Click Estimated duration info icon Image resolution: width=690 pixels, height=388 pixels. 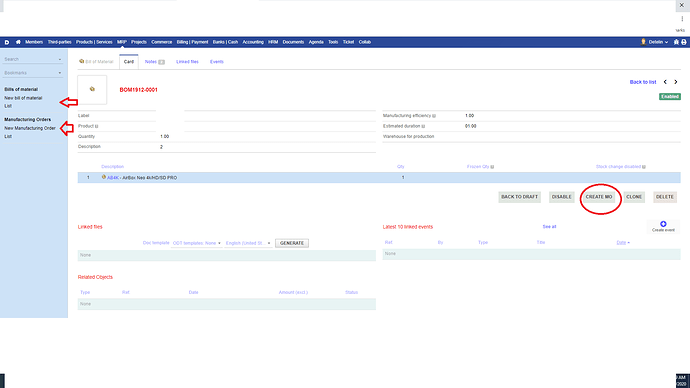click(x=423, y=126)
